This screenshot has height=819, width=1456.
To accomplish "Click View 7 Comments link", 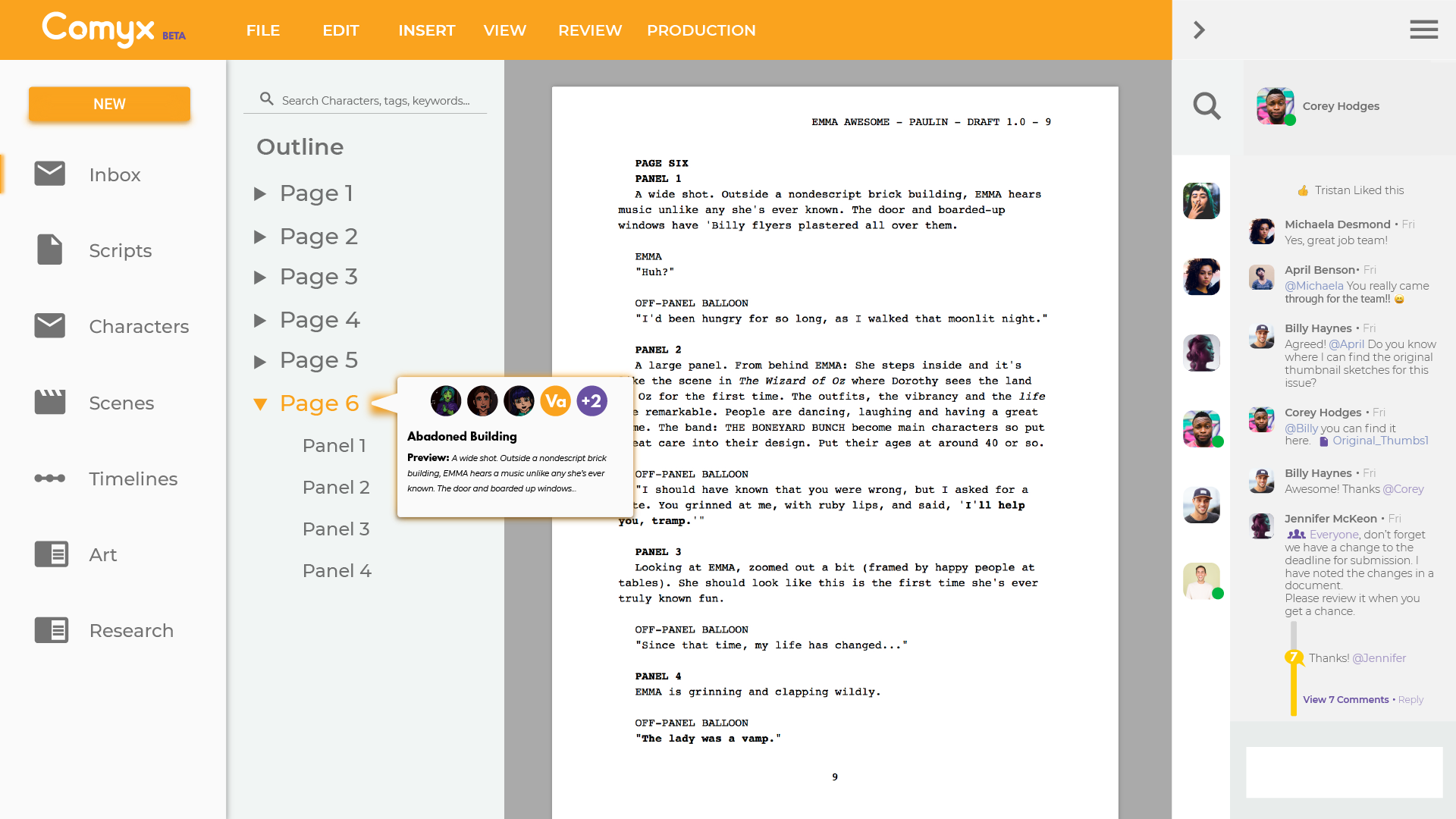I will (1345, 699).
